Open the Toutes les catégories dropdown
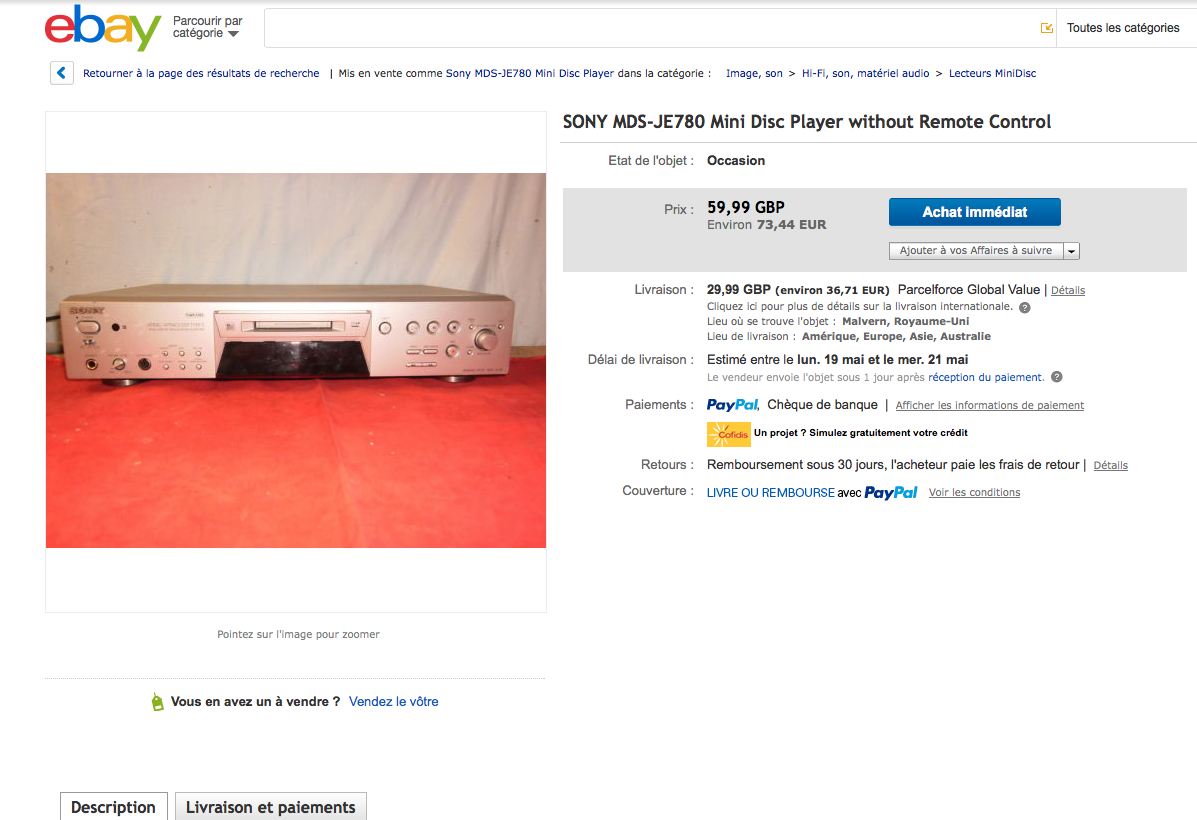The height and width of the screenshot is (820, 1197). pos(1123,28)
